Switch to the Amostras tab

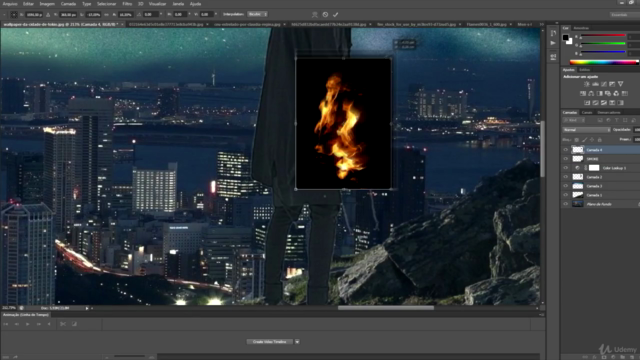[581, 28]
